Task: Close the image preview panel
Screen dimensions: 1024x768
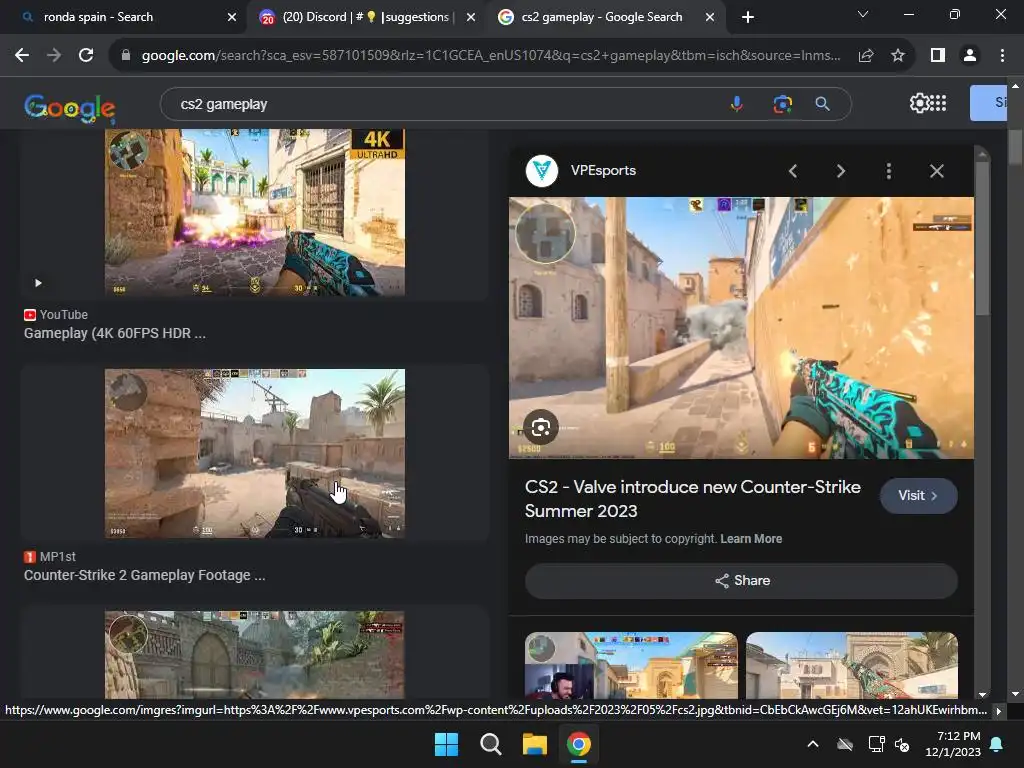Action: [x=936, y=171]
